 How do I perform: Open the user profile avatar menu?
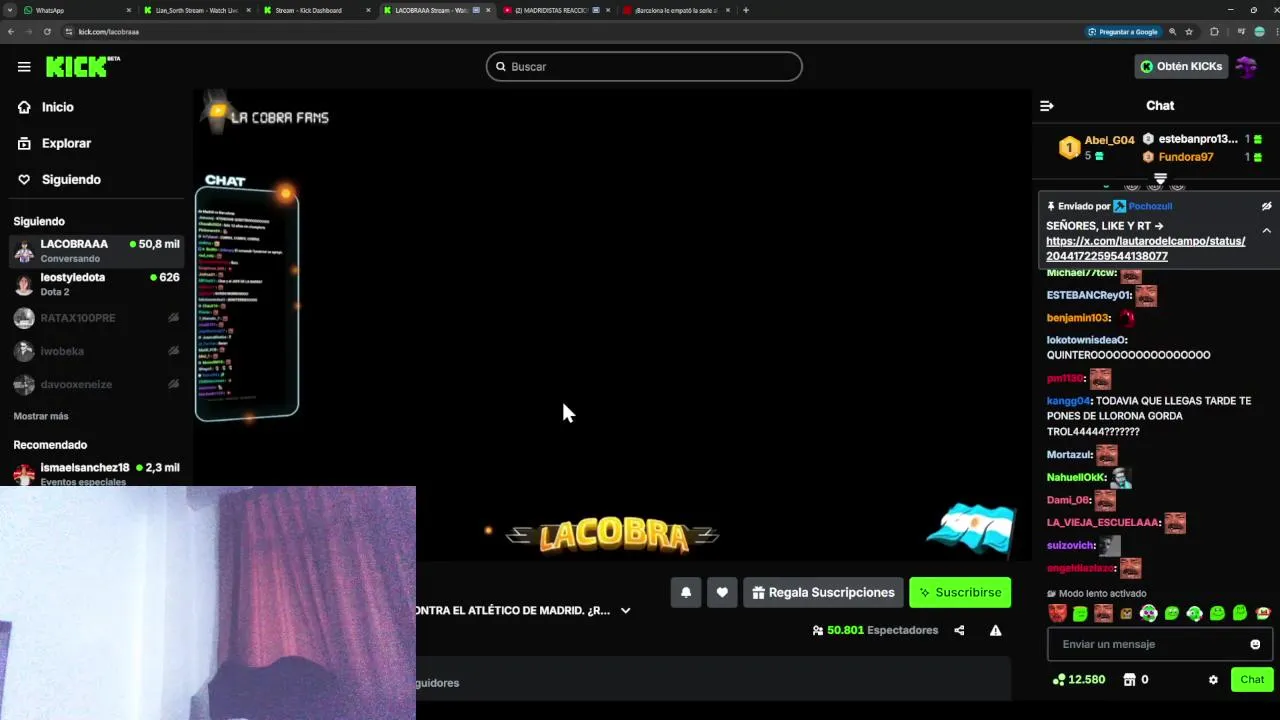(1246, 67)
